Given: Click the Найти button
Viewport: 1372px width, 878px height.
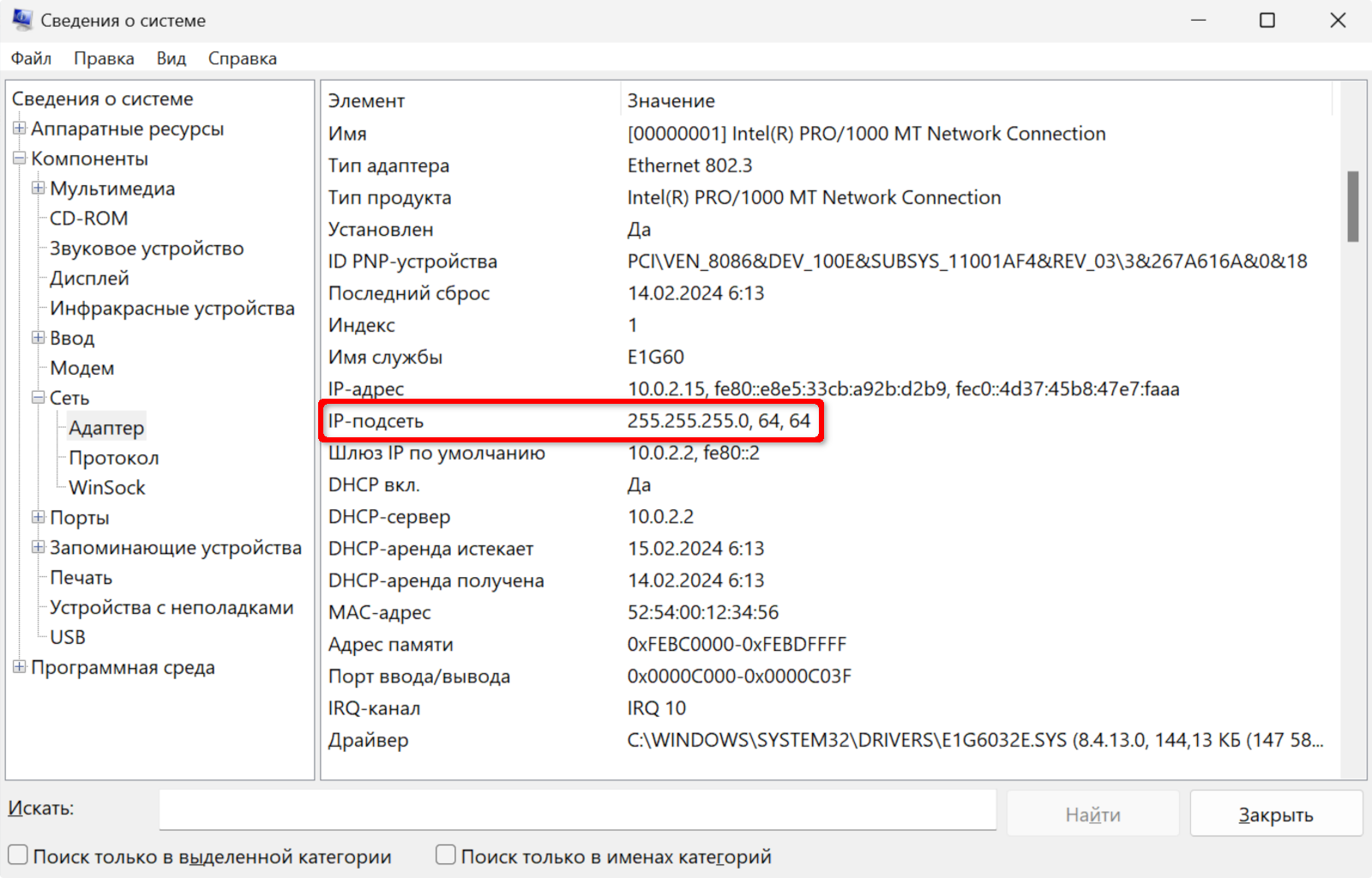Looking at the screenshot, I should coord(1092,814).
